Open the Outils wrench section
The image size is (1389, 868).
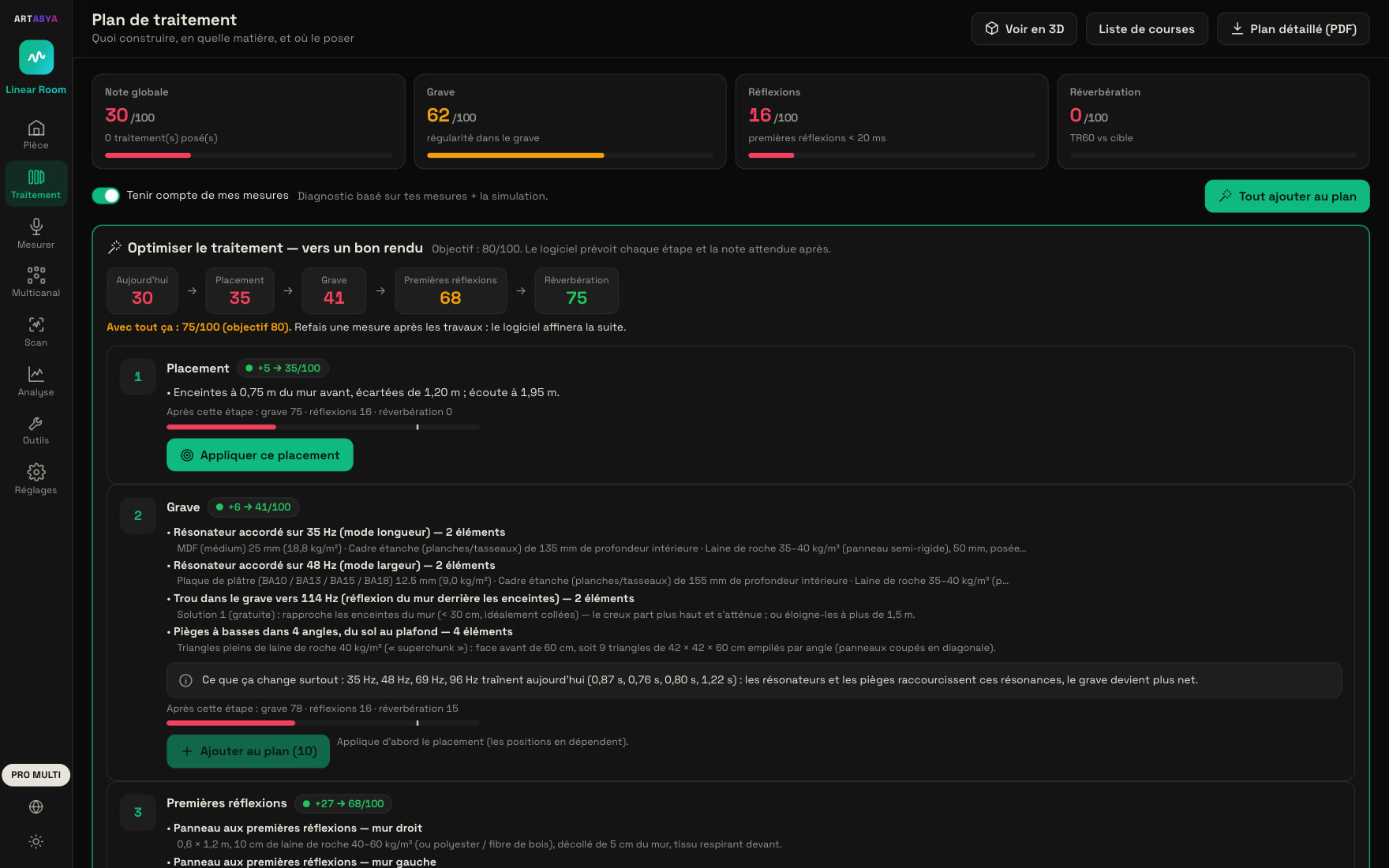click(x=36, y=430)
